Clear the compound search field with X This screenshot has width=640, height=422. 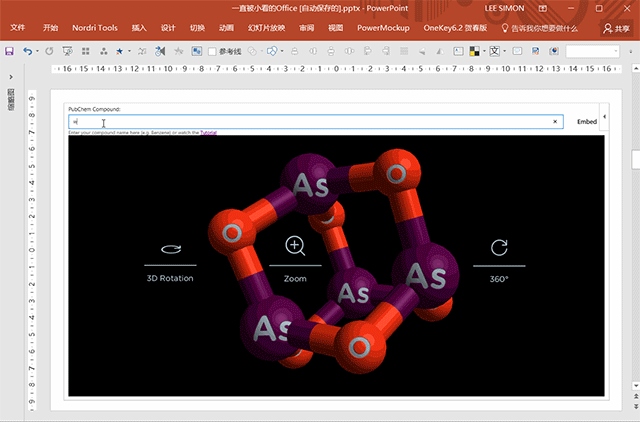point(555,122)
